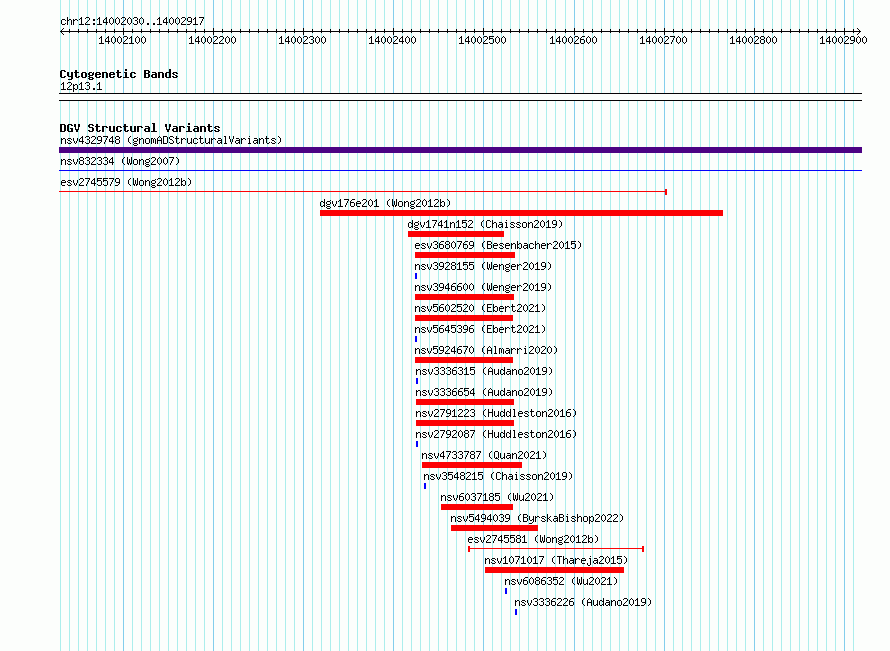Screen dimensions: 890x651
Task: Open nsv5924670 (Almarri2020) label
Action: tap(486, 350)
